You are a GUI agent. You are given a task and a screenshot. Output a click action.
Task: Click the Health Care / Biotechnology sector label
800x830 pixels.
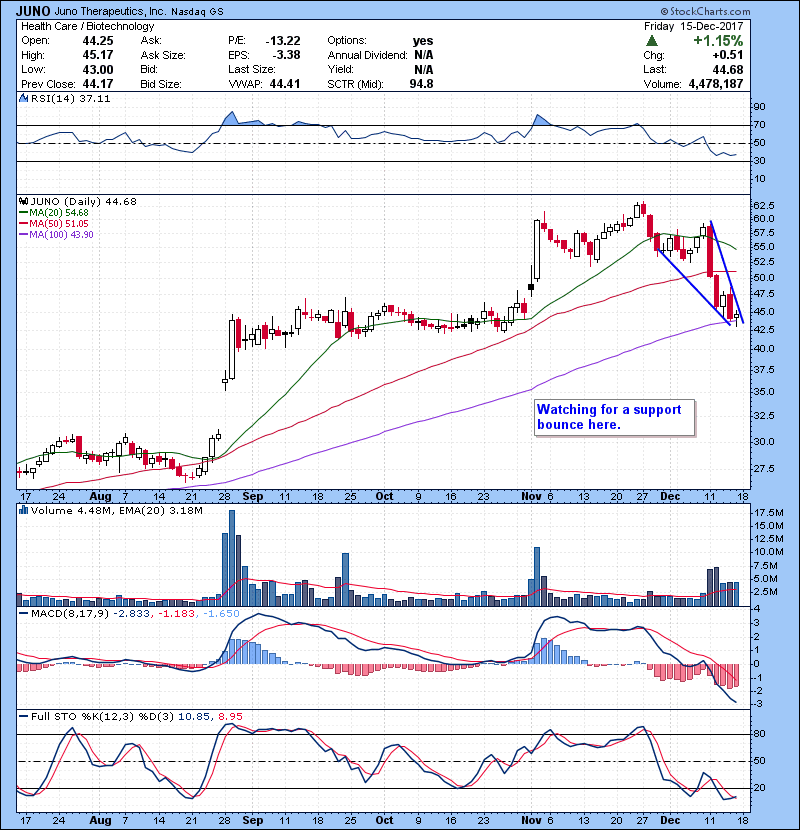88,26
